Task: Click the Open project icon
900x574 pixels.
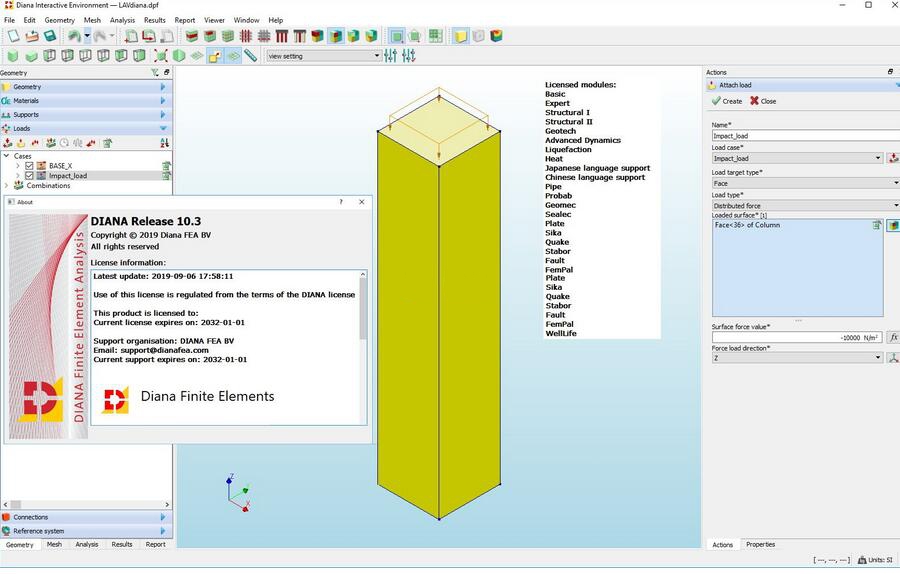Action: 32,36
